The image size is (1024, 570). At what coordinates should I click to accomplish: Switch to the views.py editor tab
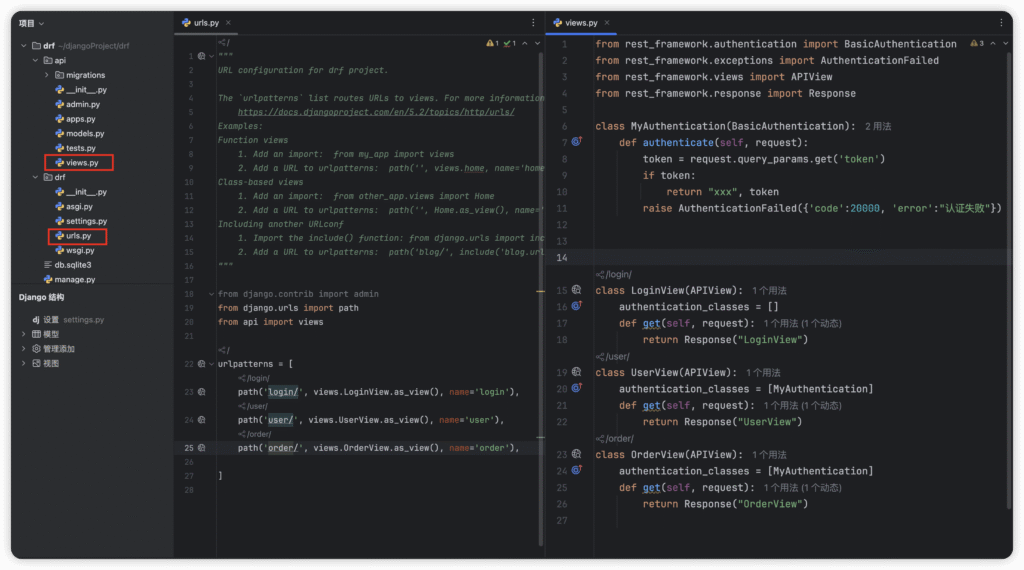[580, 22]
